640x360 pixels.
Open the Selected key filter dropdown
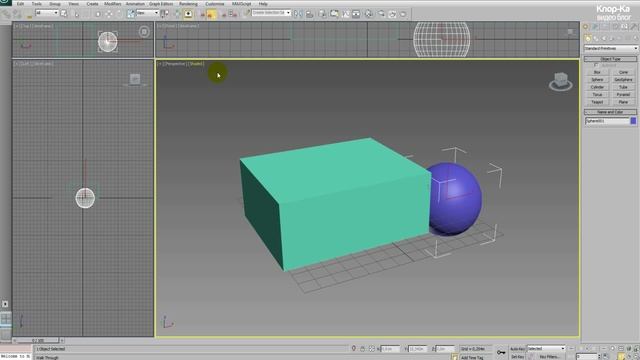tap(546, 349)
